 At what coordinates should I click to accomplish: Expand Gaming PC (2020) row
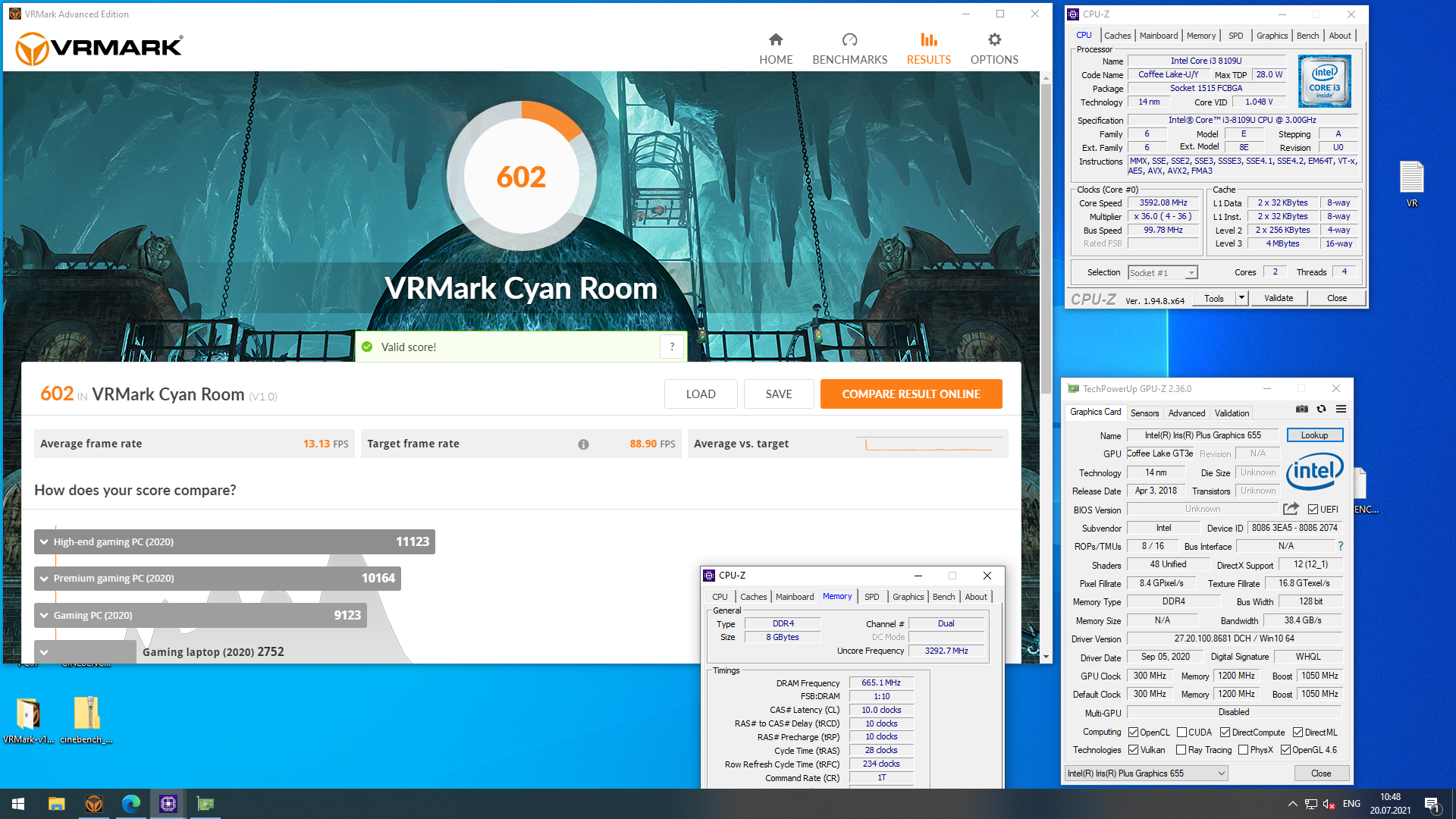tap(200, 615)
